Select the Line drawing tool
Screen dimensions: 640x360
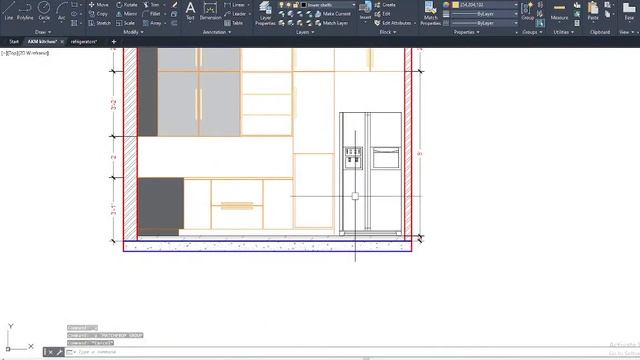click(x=9, y=11)
